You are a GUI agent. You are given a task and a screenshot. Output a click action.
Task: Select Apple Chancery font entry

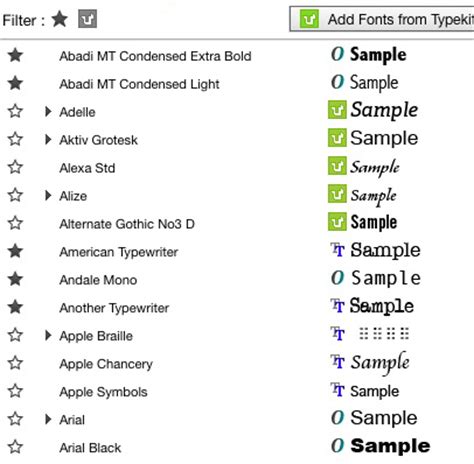[106, 364]
